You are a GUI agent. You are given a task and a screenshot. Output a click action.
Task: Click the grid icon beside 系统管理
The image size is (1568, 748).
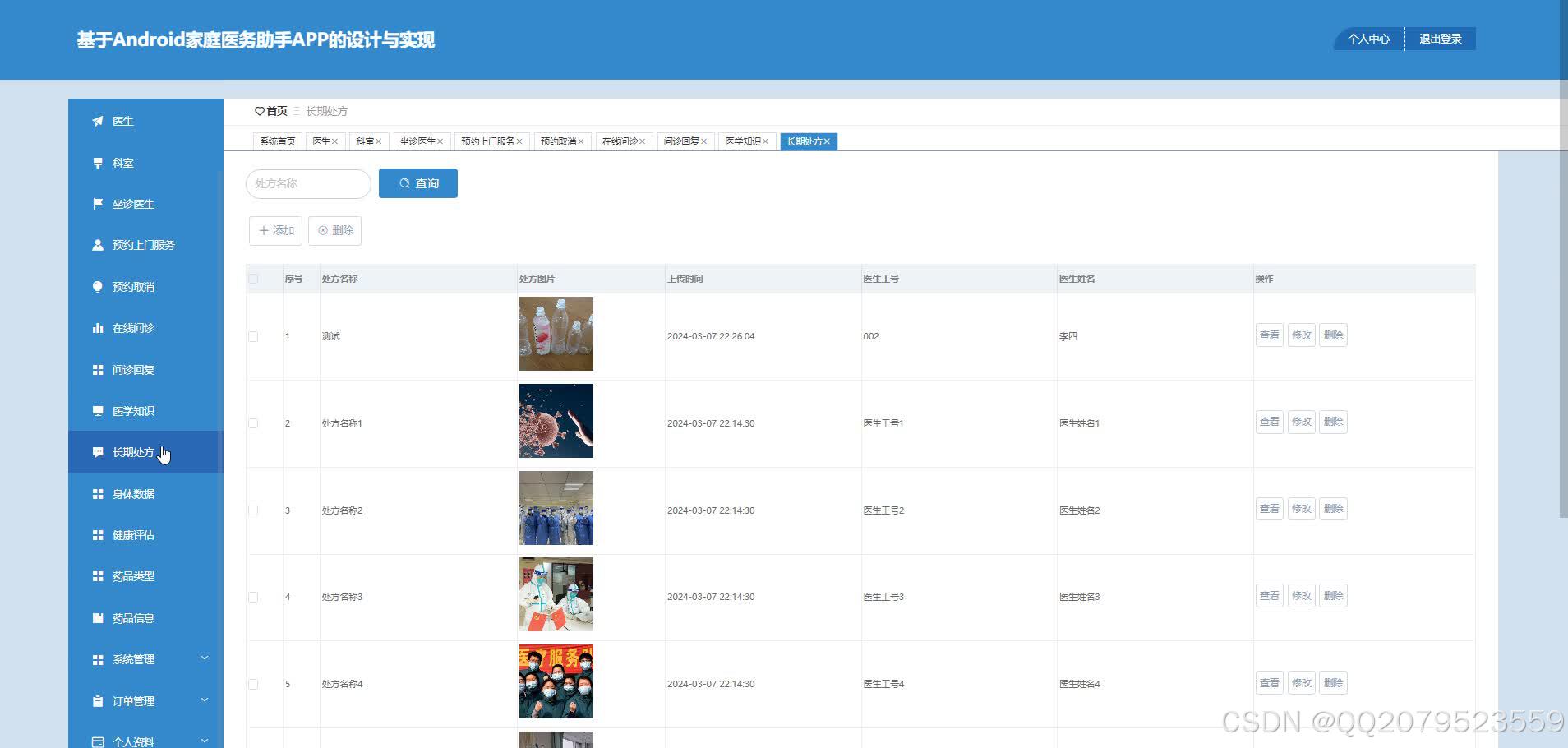tap(98, 659)
